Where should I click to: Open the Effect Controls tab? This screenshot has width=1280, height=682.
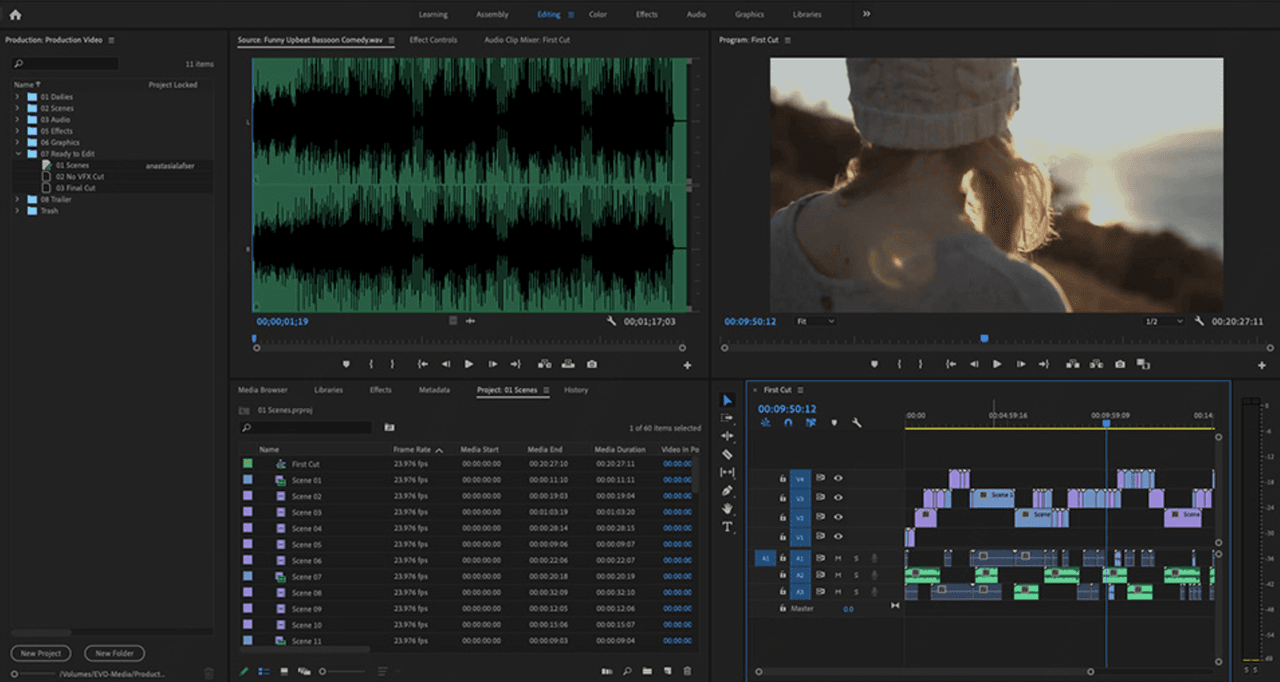pos(433,40)
